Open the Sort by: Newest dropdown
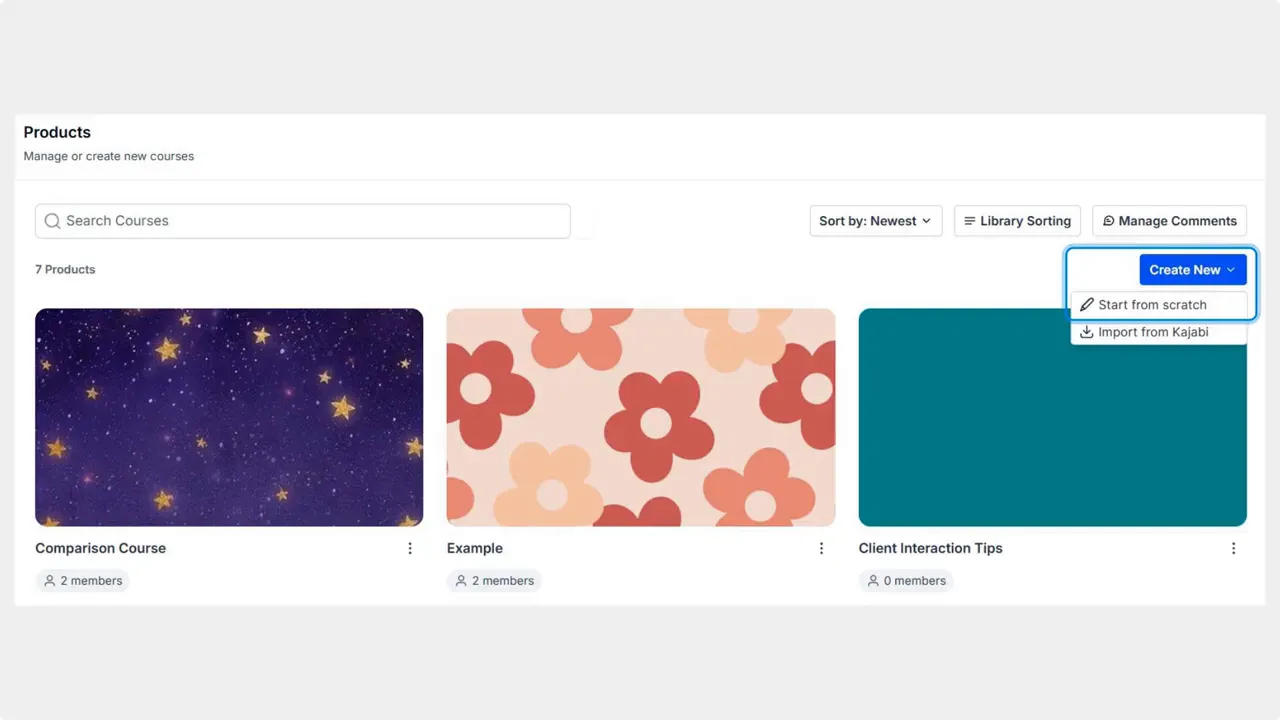The image size is (1280, 720). [x=875, y=221]
